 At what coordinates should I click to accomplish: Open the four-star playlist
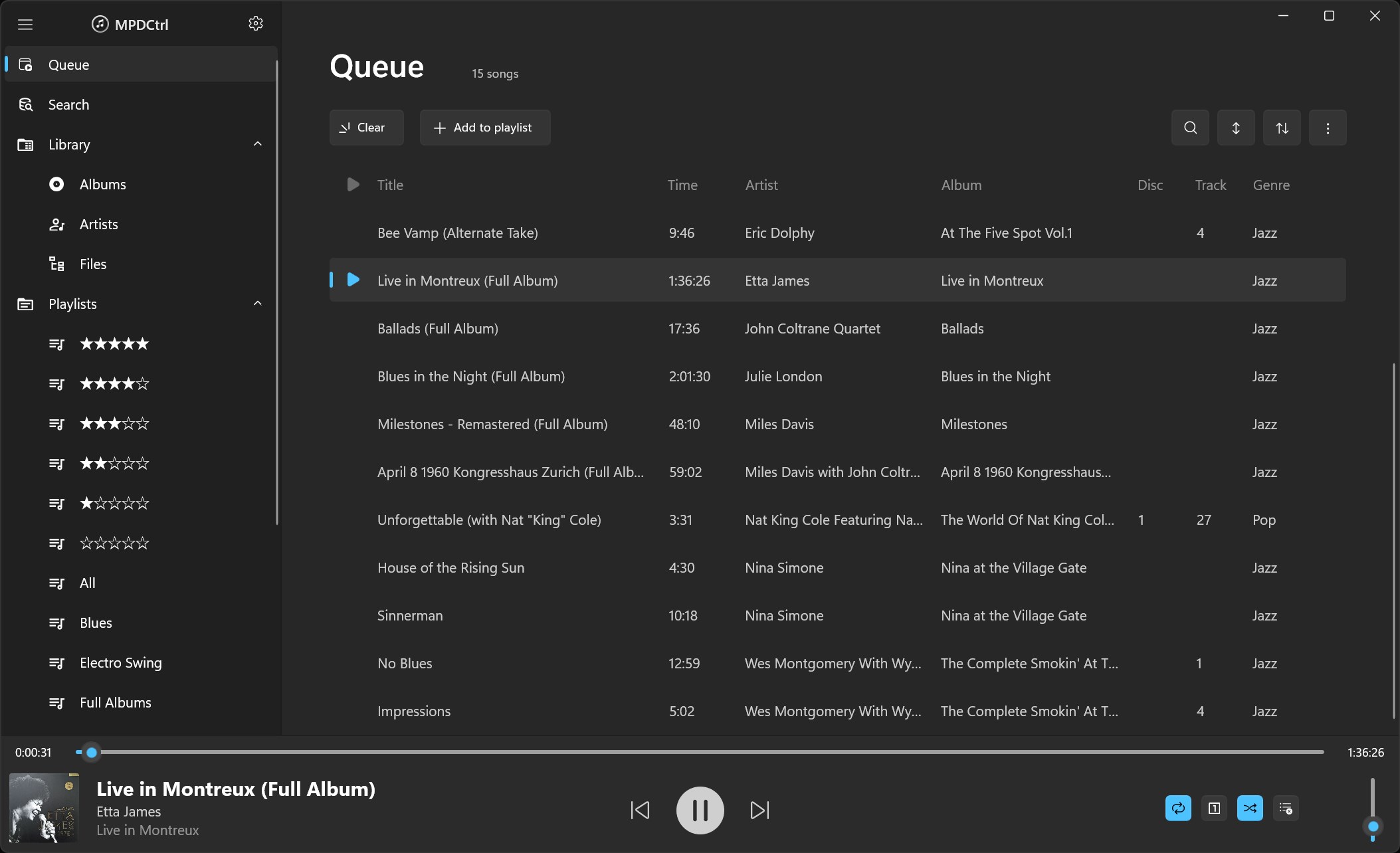pos(141,383)
